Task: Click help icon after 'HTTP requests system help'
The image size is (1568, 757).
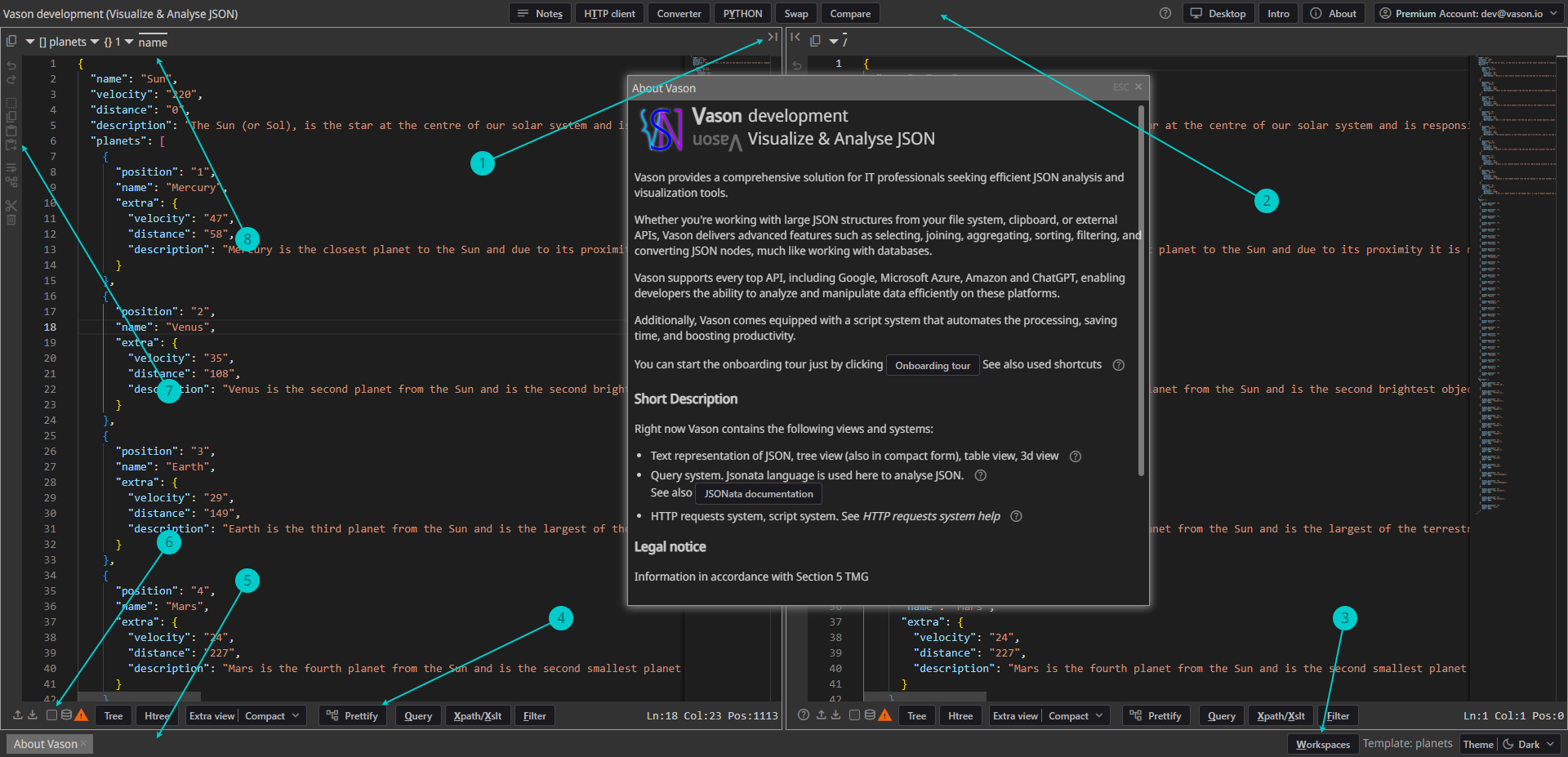Action: click(1016, 516)
